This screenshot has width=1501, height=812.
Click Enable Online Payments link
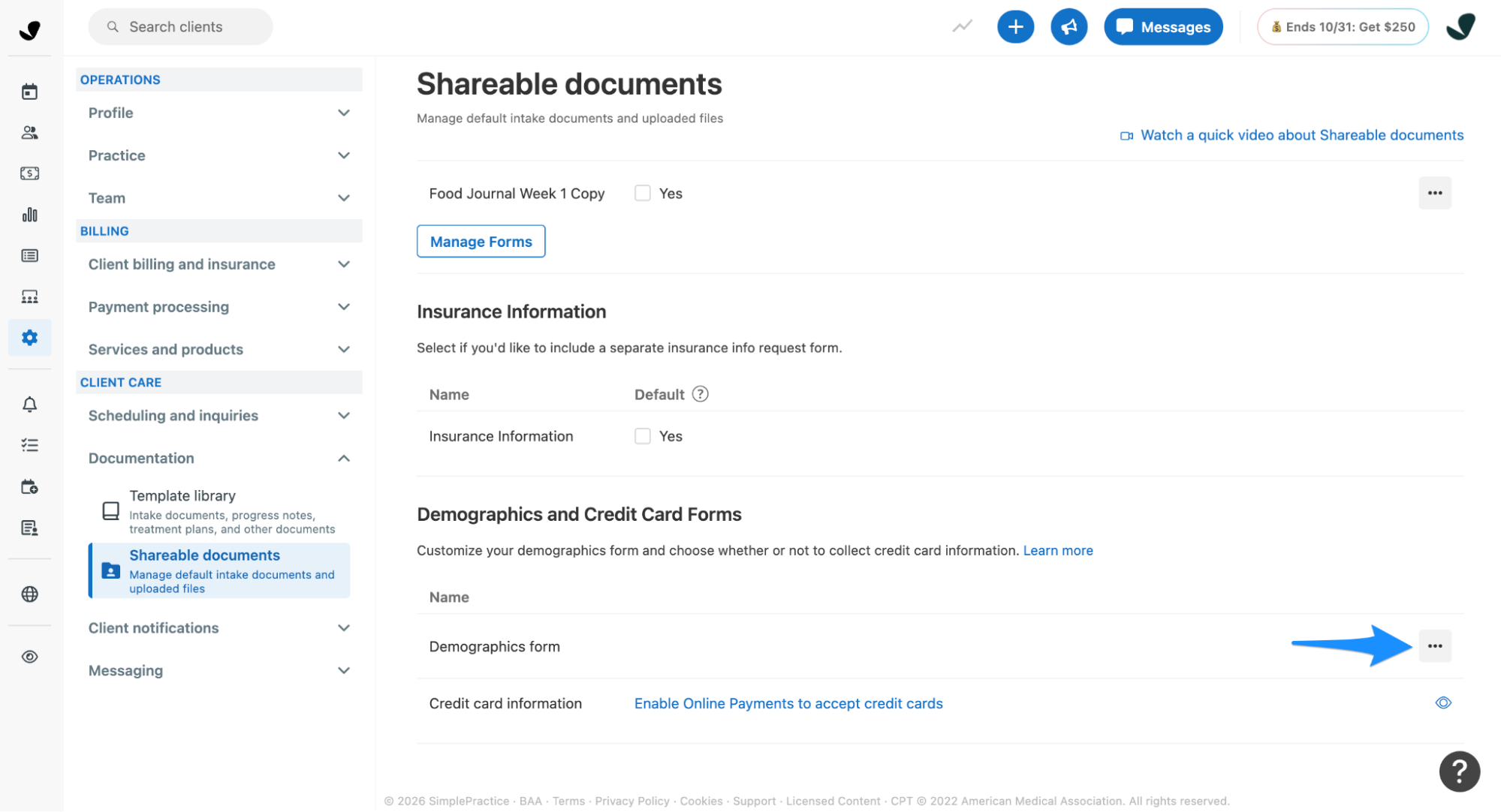point(788,703)
